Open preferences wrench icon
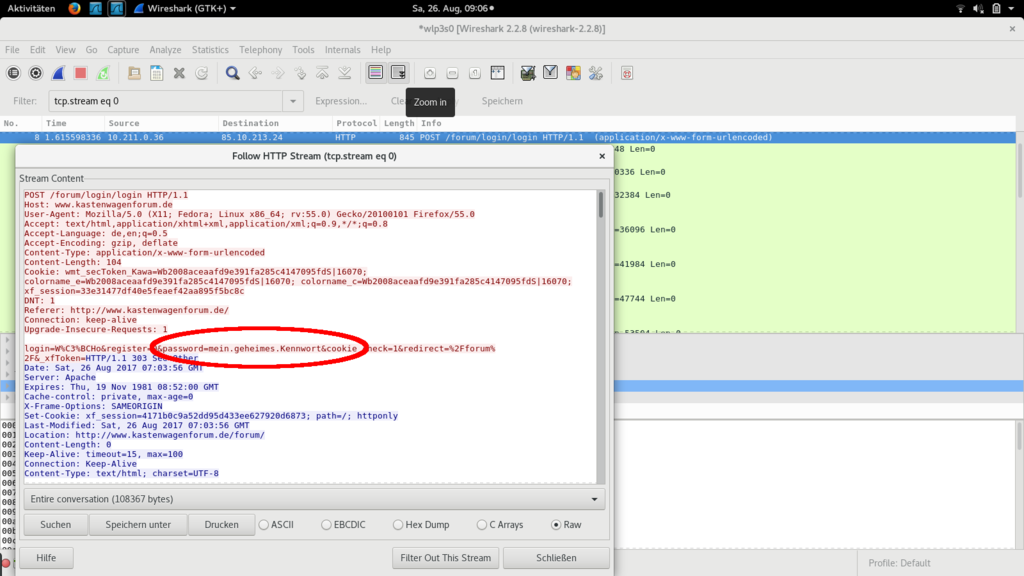Screen dimensions: 1024x576 click(596, 73)
